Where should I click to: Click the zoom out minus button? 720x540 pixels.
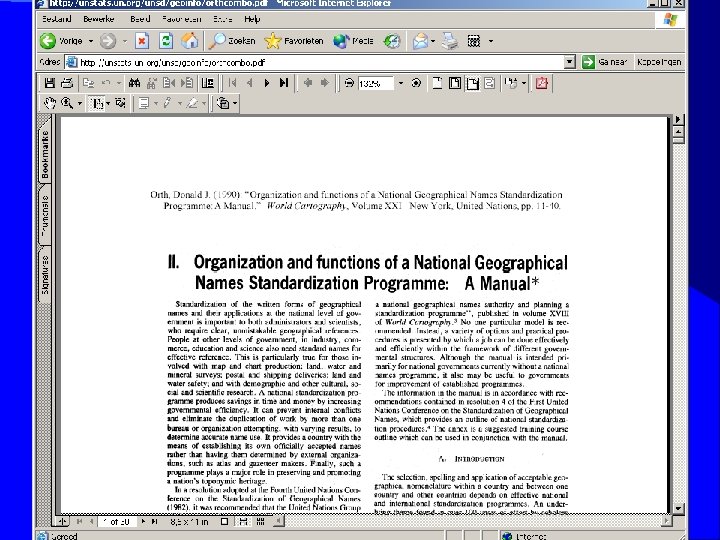[349, 83]
